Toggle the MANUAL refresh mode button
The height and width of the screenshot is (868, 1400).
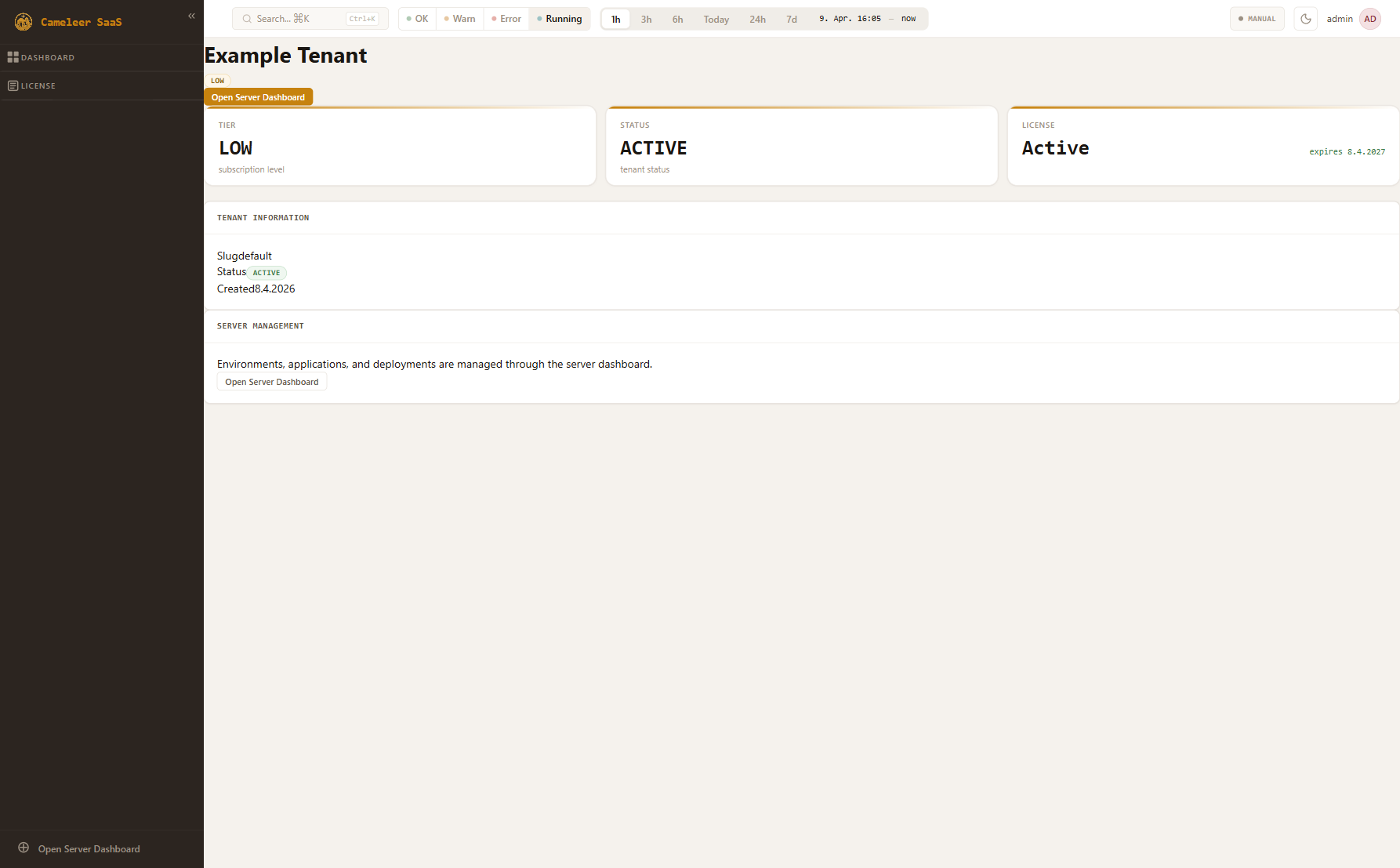[1257, 19]
